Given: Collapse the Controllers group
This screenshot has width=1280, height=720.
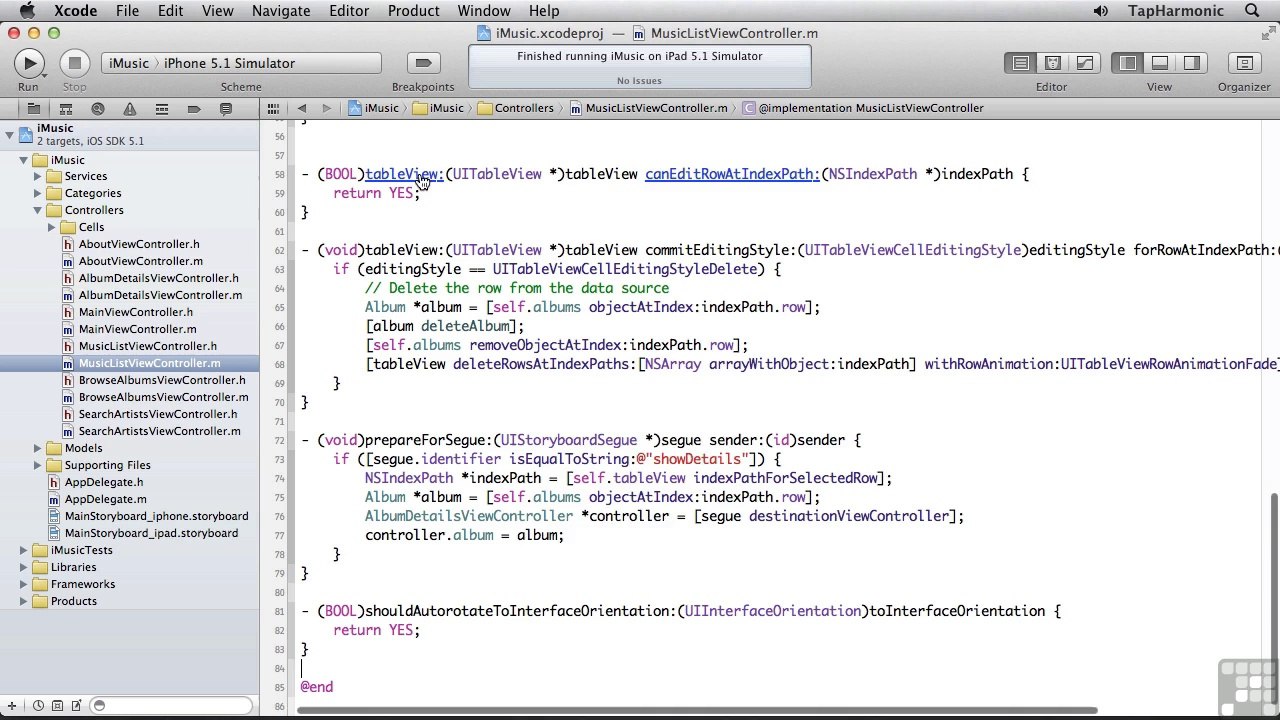Looking at the screenshot, I should (x=38, y=211).
